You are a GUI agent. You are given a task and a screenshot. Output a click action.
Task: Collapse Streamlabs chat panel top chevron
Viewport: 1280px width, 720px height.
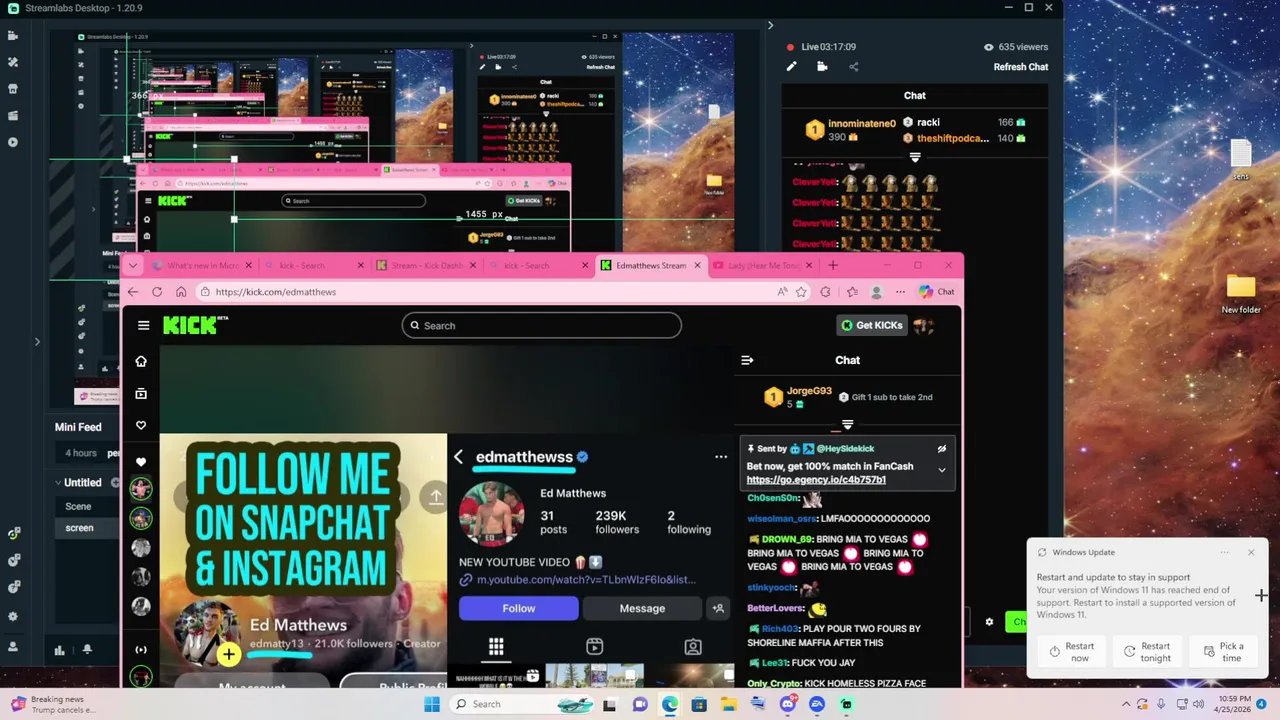point(770,26)
